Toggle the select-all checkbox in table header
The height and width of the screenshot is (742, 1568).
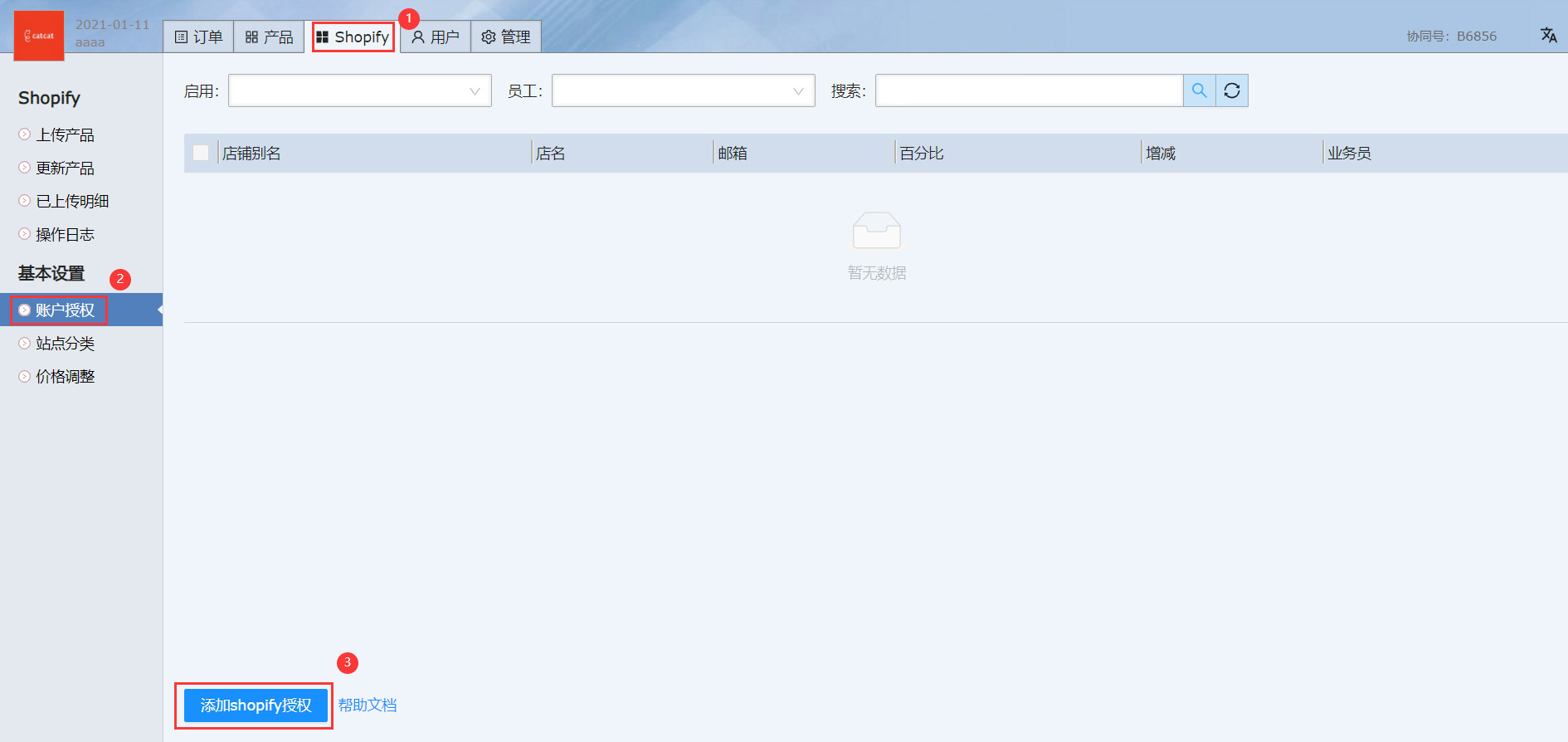(x=201, y=153)
